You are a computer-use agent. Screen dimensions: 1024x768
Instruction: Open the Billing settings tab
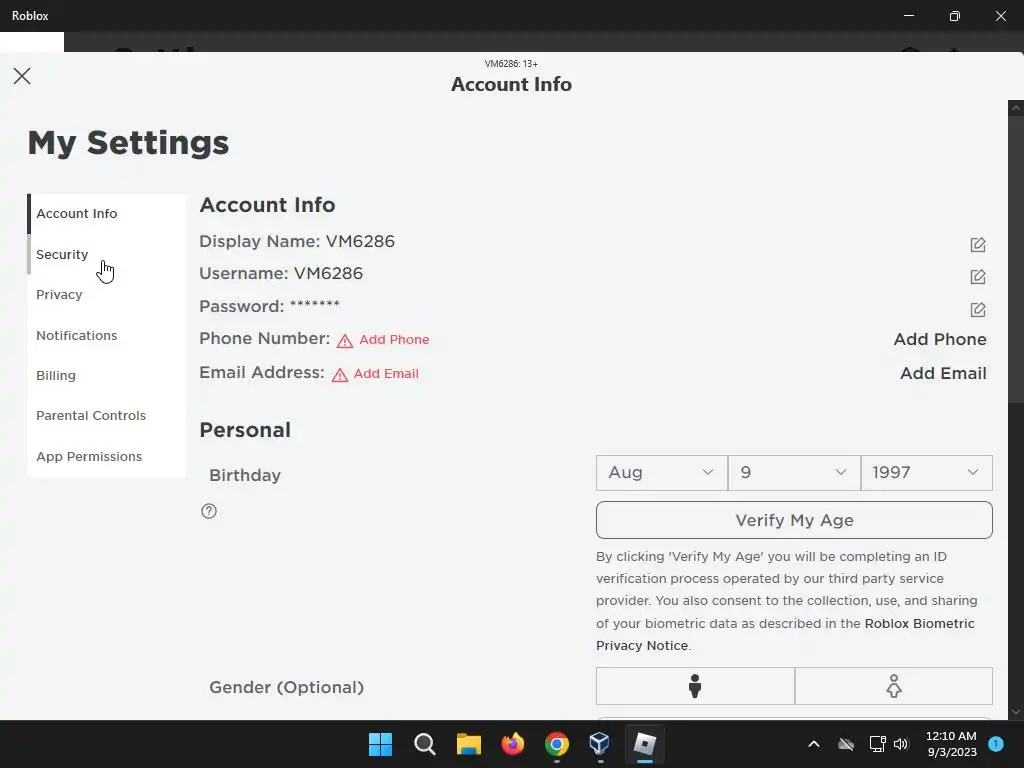106,376
